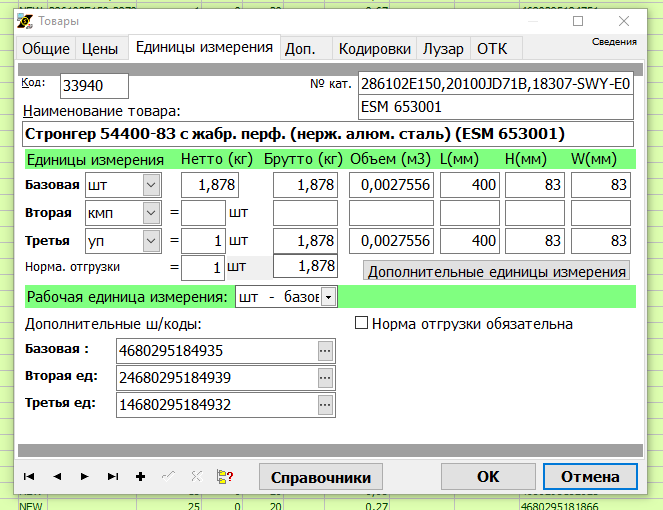Click Базовая Брутто field 1,878
Image resolution: width=663 pixels, height=510 pixels.
pyautogui.click(x=305, y=185)
